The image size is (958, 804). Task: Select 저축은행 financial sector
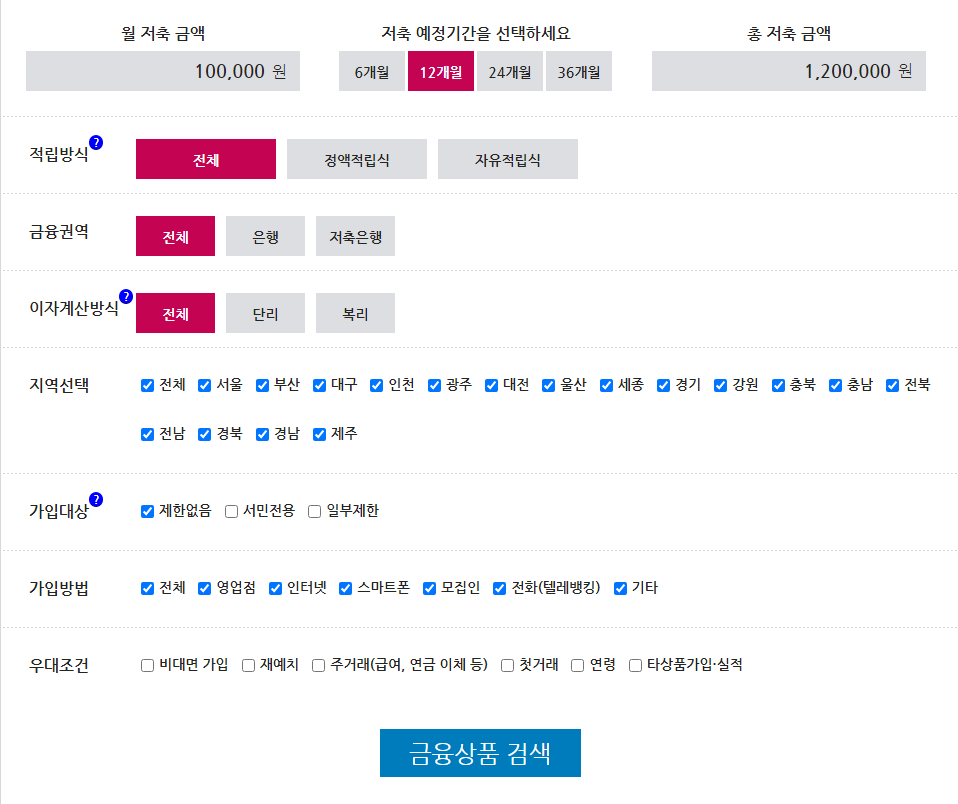[355, 235]
